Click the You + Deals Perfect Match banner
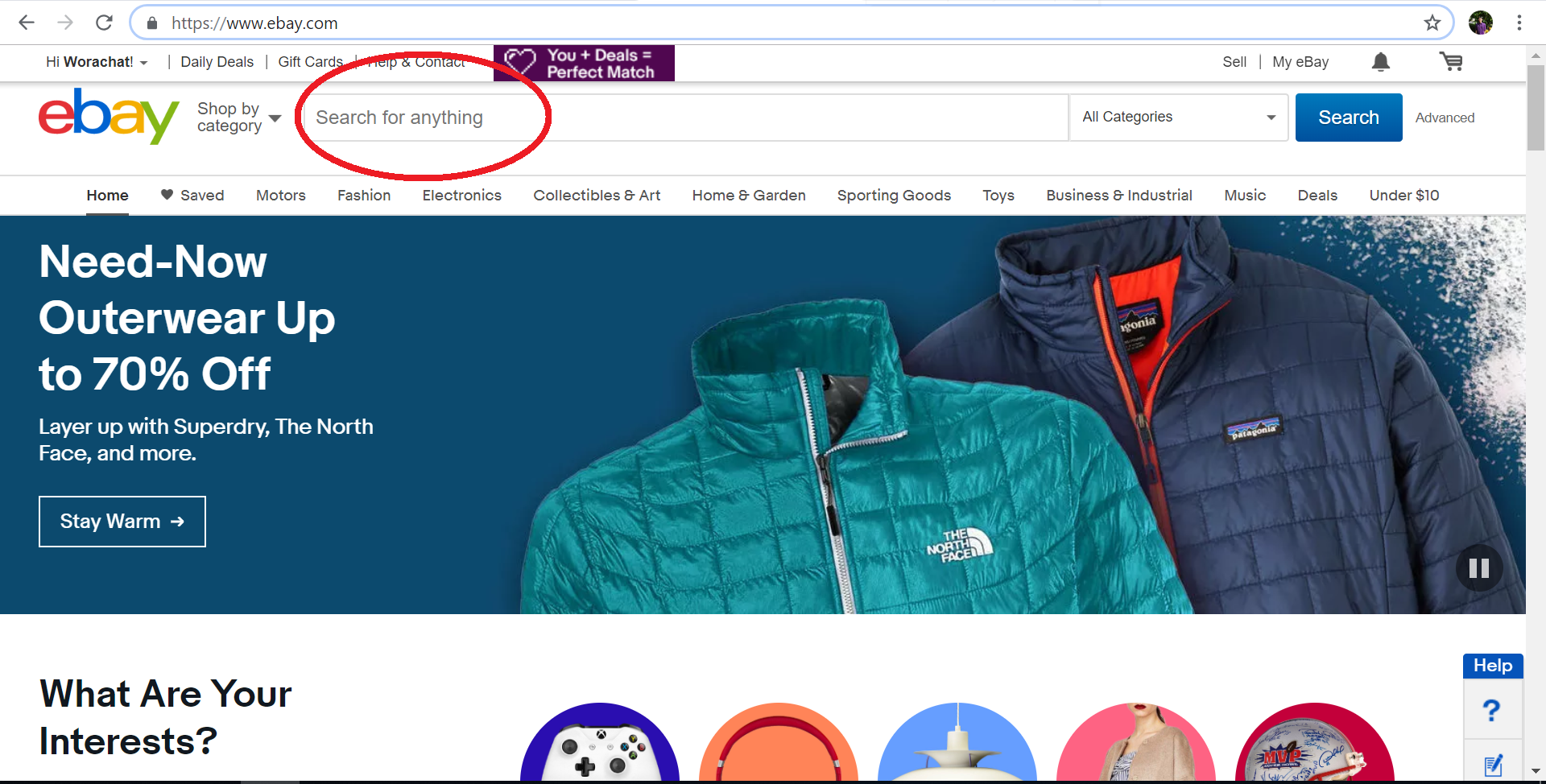The image size is (1546, 784). click(x=584, y=63)
